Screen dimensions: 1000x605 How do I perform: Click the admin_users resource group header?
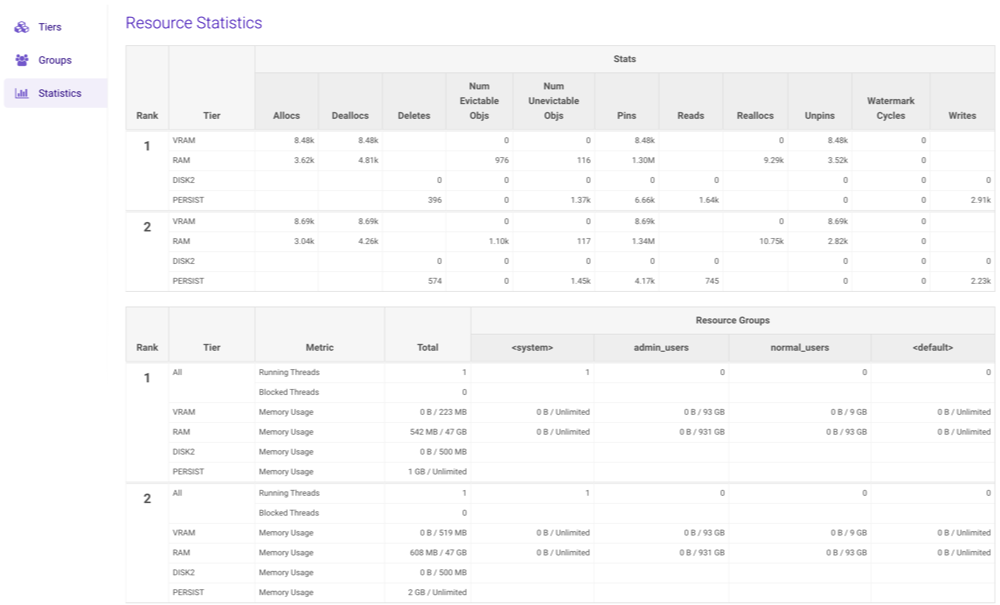point(660,347)
